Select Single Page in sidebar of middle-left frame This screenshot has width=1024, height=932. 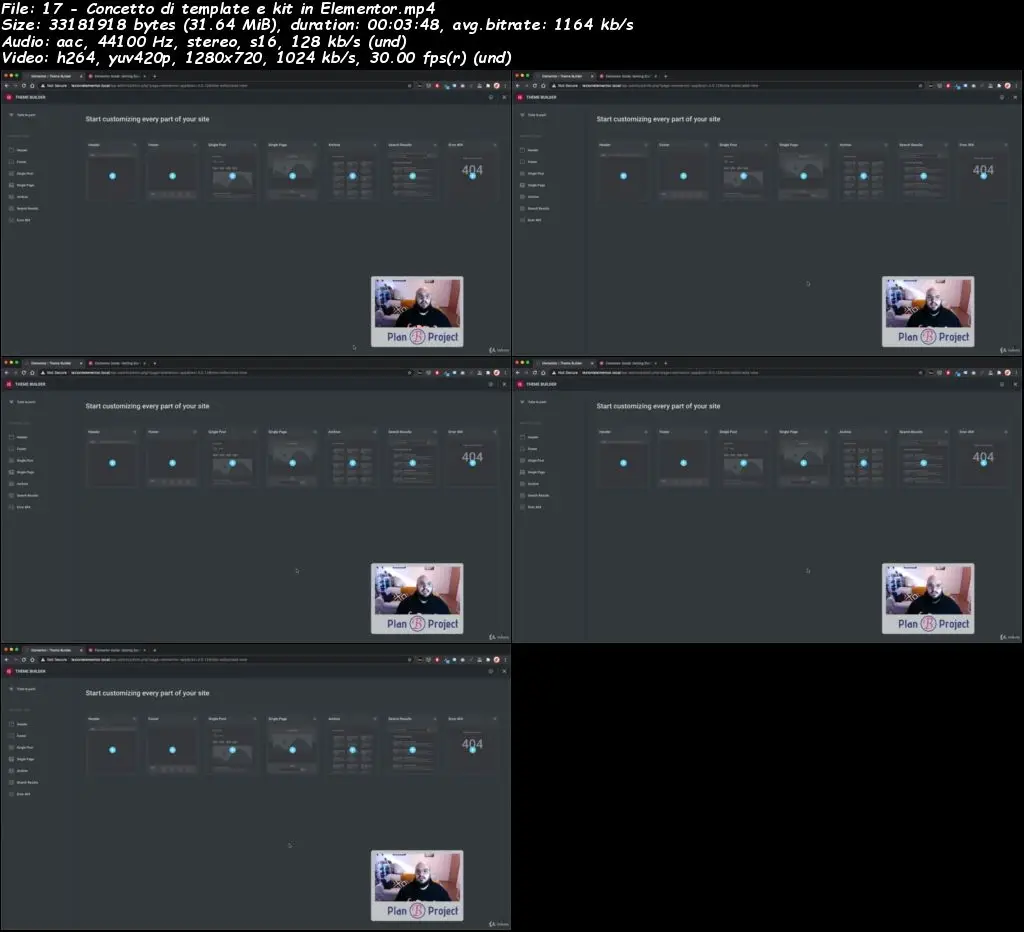[x=22, y=472]
